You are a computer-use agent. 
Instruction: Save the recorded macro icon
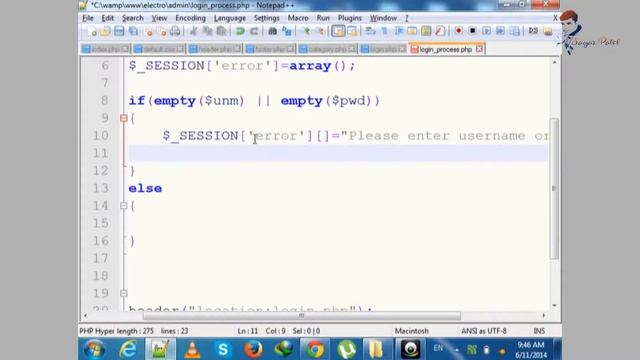pyautogui.click(x=515, y=31)
